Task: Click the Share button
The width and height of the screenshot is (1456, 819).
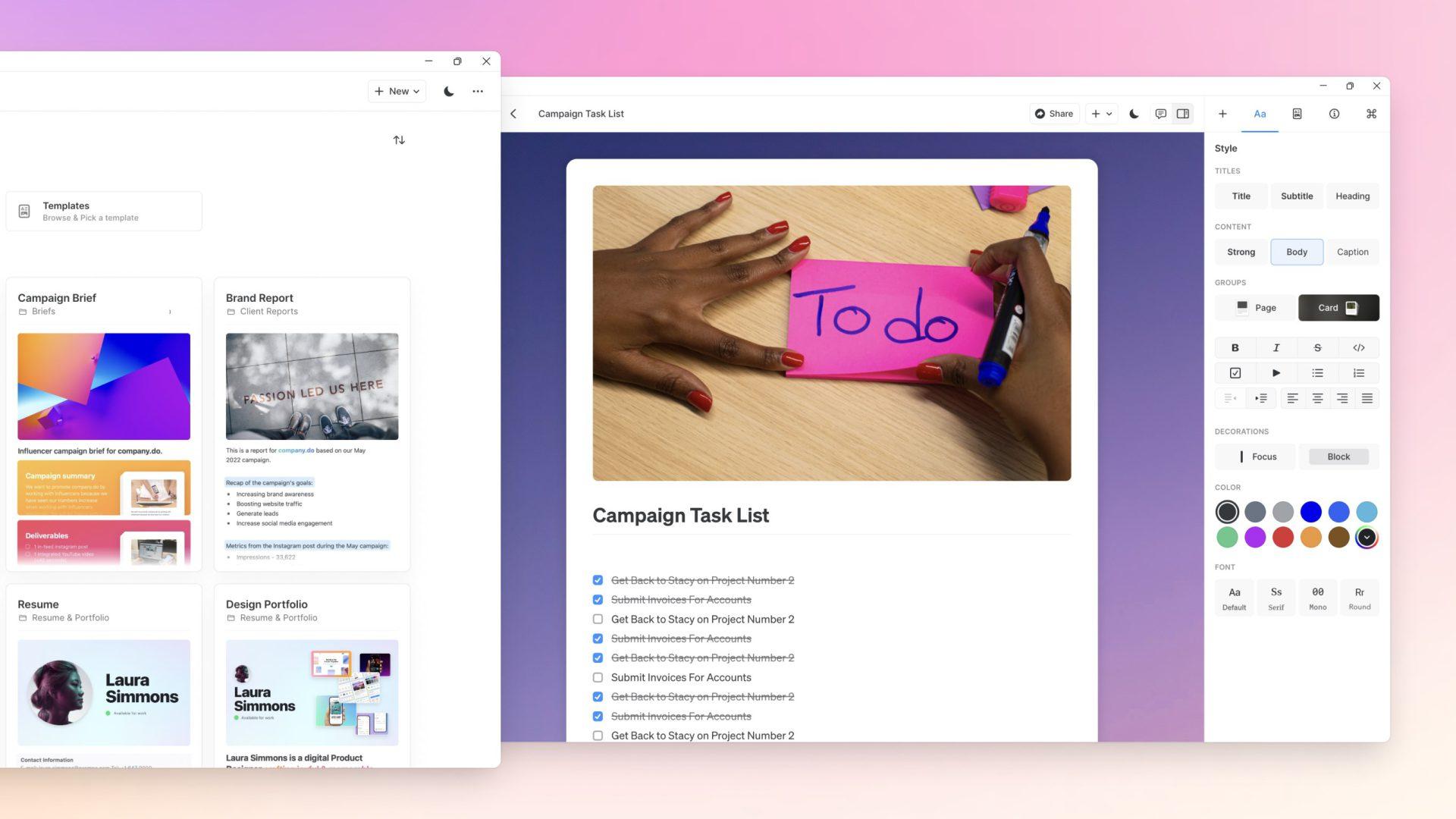Action: coord(1054,114)
